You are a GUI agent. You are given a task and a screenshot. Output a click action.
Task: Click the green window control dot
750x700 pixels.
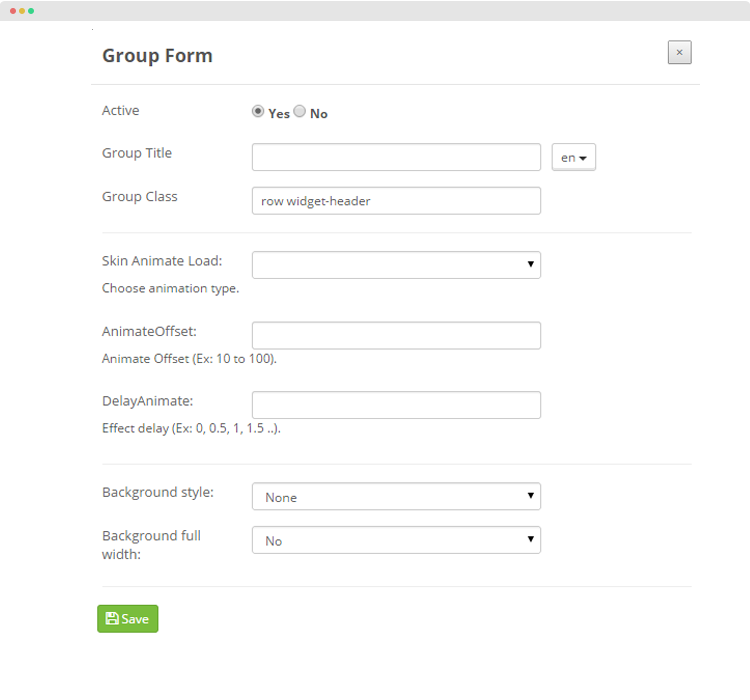(x=31, y=11)
